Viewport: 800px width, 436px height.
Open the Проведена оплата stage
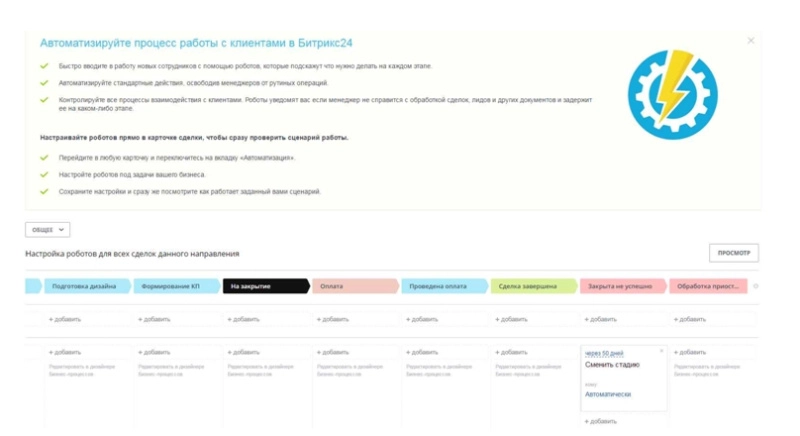click(442, 286)
